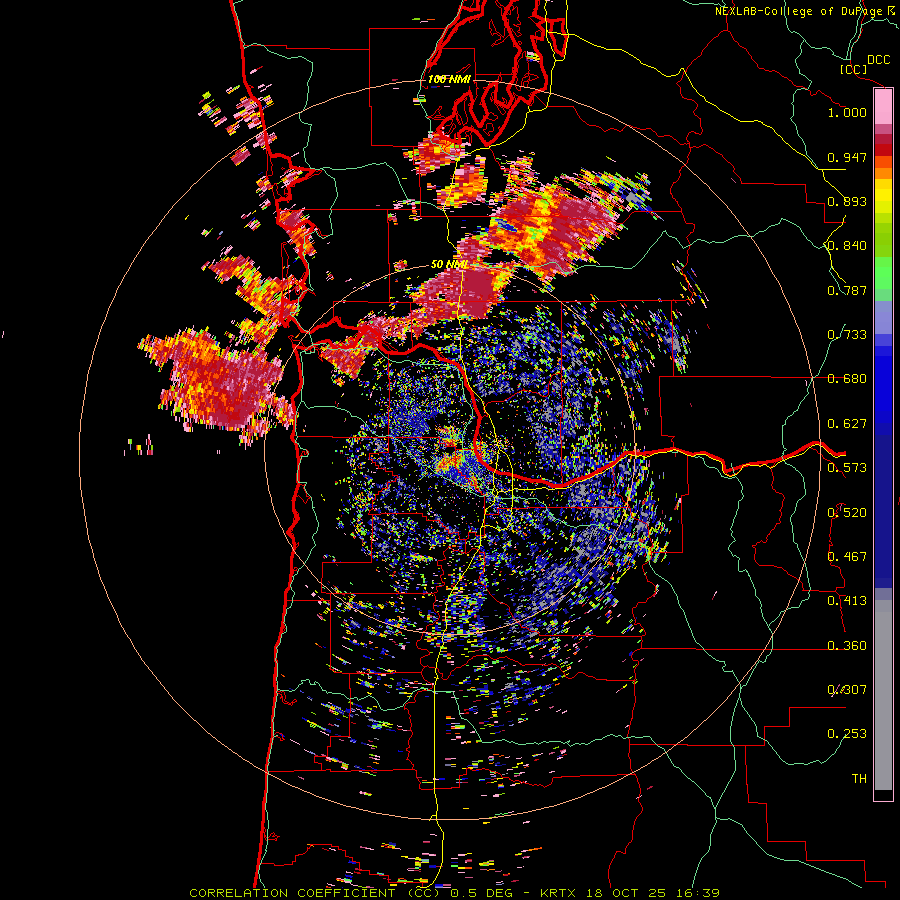Click the [CC] legend label
This screenshot has width=900, height=900.
click(854, 69)
